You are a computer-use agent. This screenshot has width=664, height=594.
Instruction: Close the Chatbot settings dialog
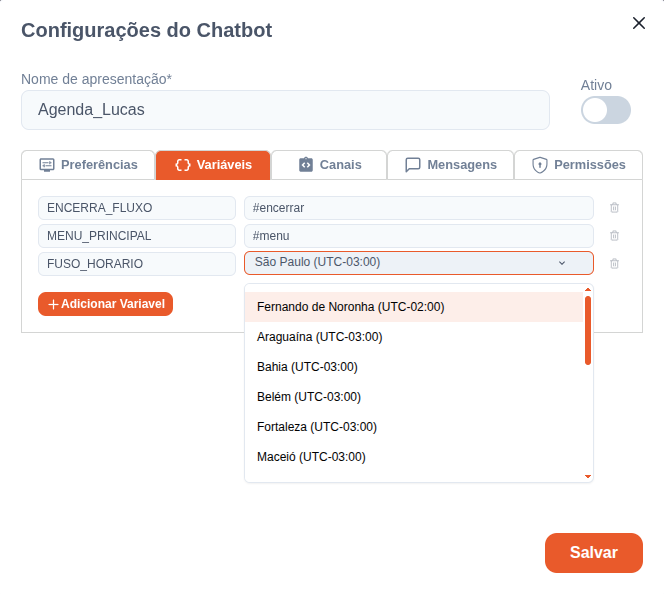(x=639, y=23)
